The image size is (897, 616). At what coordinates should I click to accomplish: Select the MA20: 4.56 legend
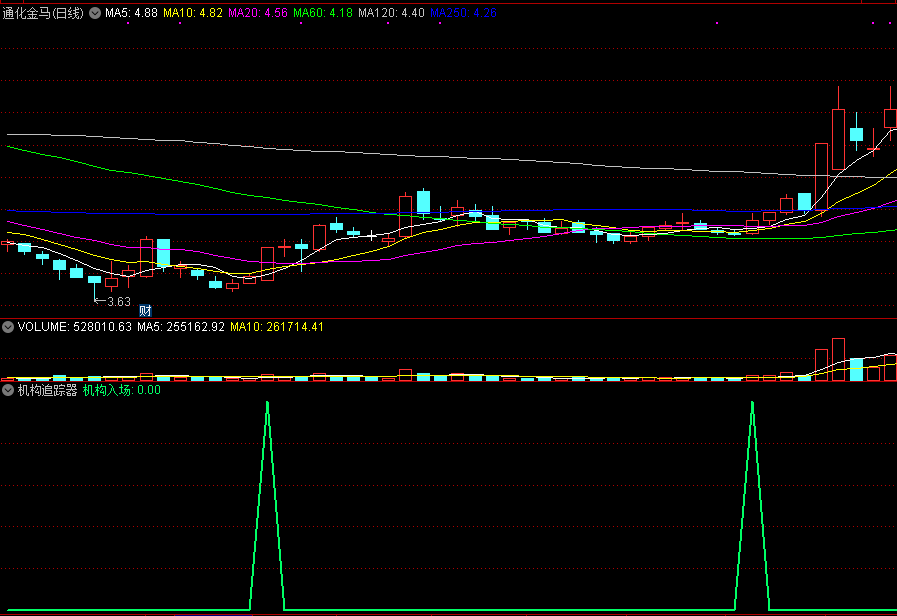(258, 13)
